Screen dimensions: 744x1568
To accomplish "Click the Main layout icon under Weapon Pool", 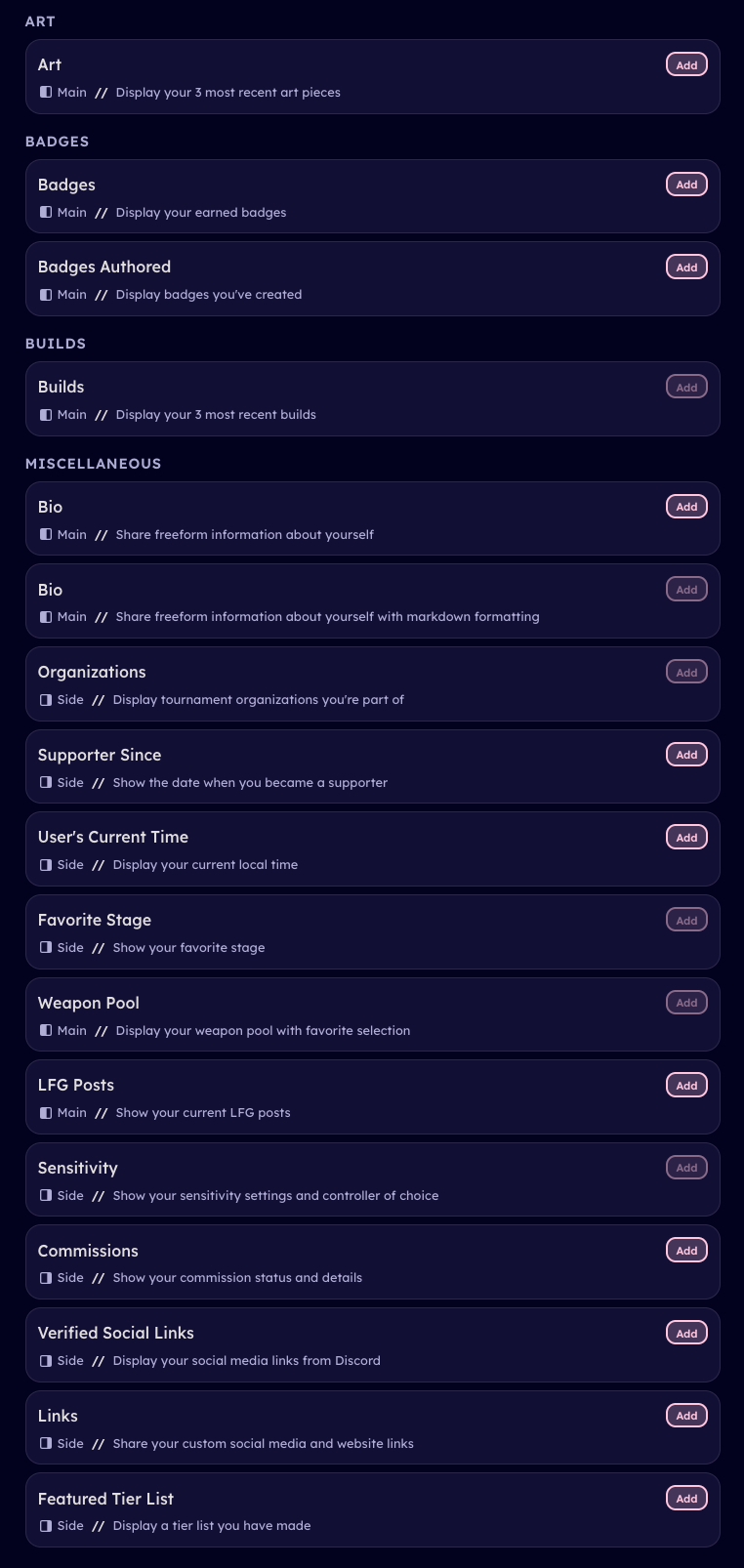I will (46, 1031).
